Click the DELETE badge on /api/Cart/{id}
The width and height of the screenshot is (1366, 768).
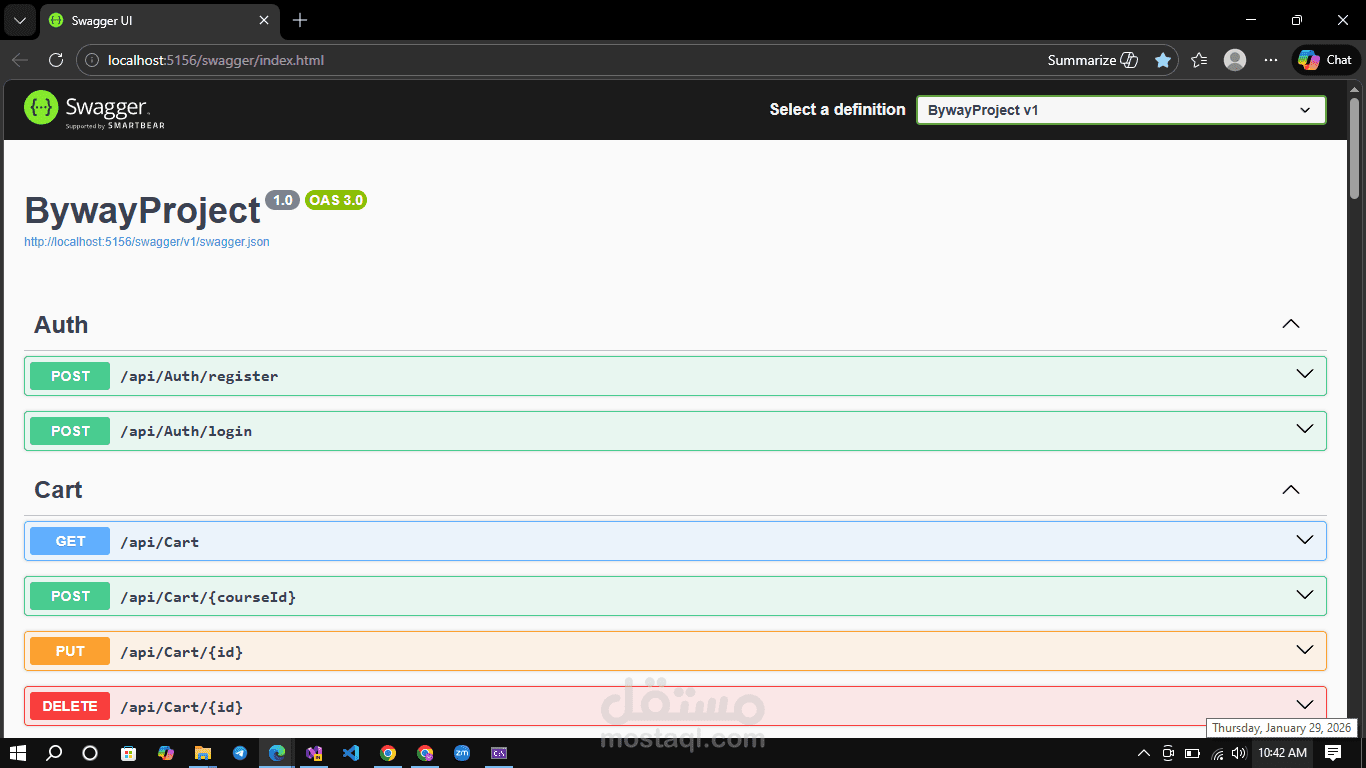(69, 706)
